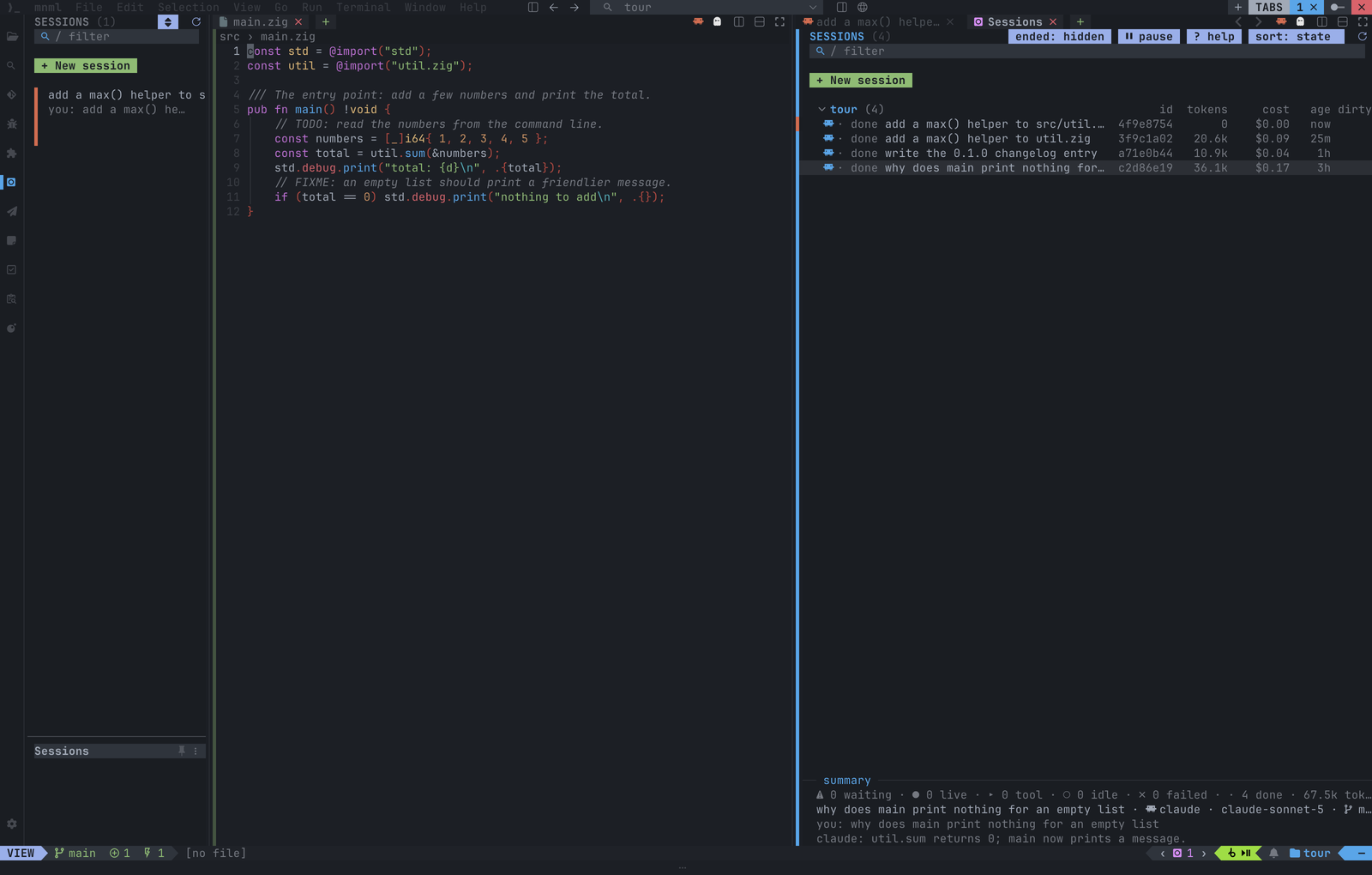Focus the left sessions filter field

117,37
